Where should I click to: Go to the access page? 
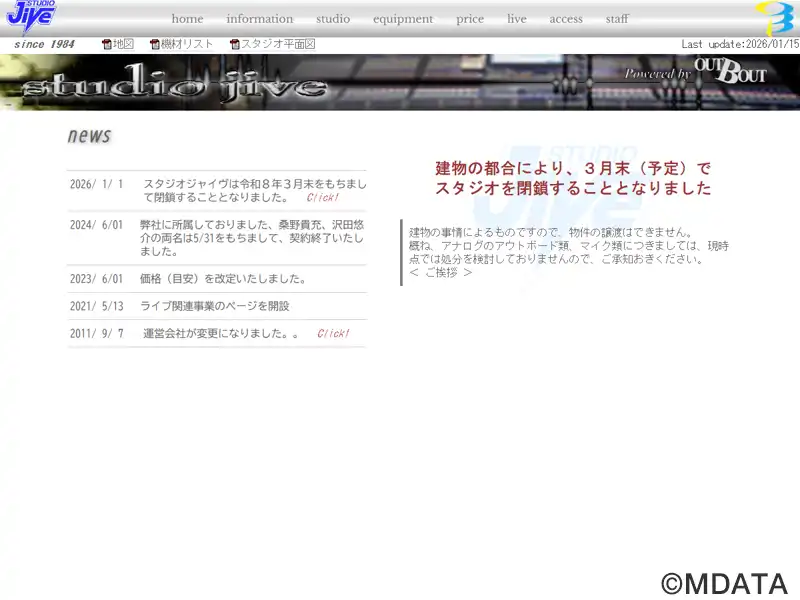[566, 19]
